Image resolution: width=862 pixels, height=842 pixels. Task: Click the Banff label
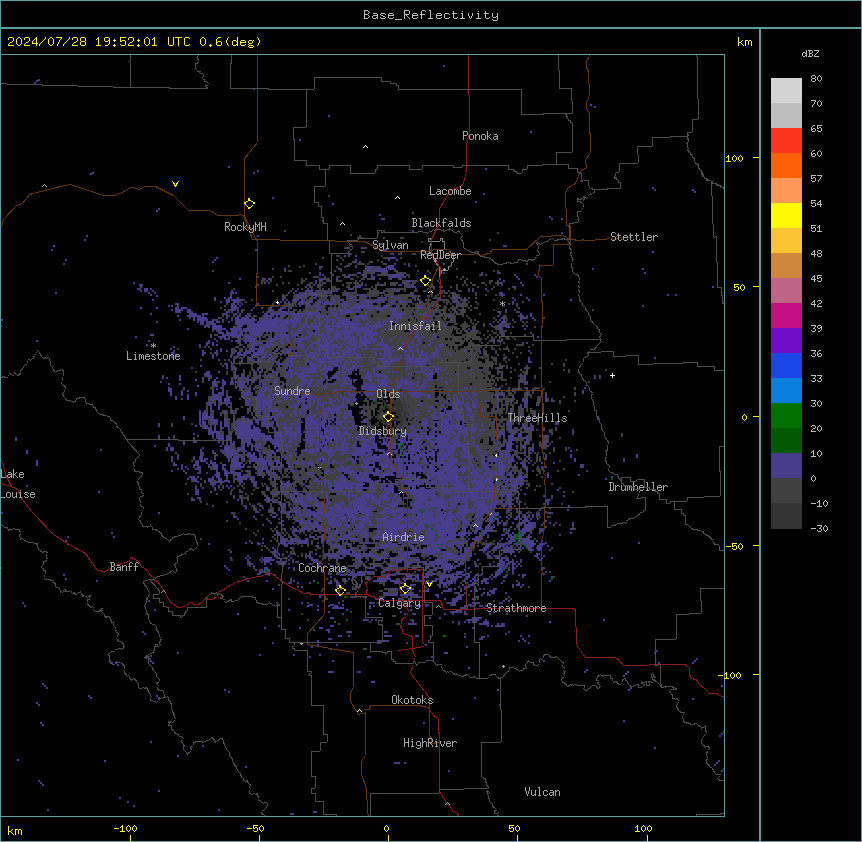click(x=124, y=567)
